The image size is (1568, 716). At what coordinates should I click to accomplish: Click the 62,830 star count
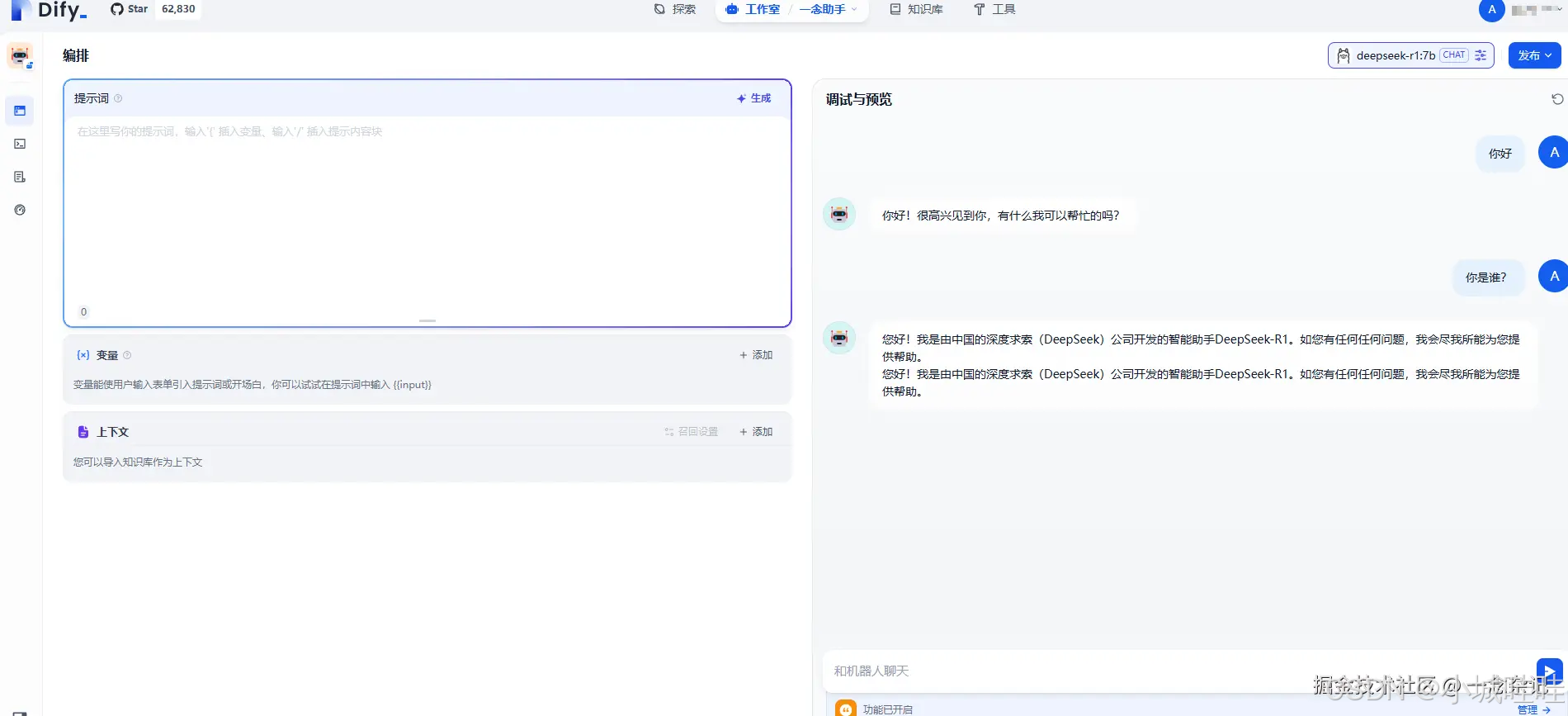(x=178, y=9)
